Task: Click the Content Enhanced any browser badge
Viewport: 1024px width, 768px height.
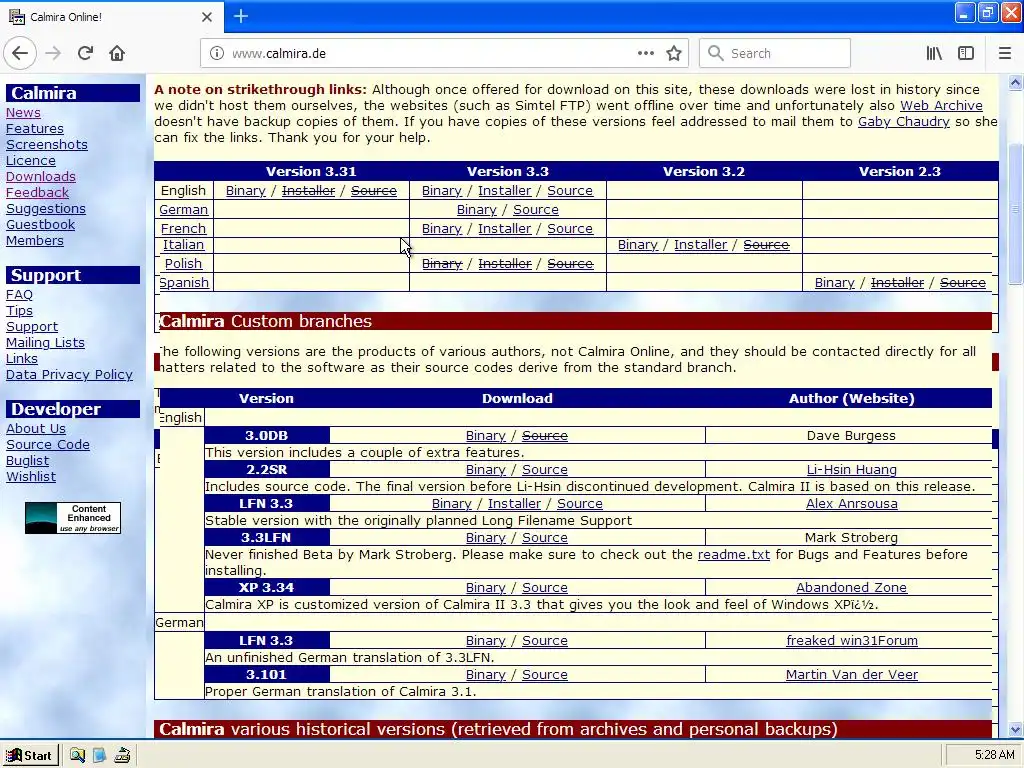Action: click(72, 518)
